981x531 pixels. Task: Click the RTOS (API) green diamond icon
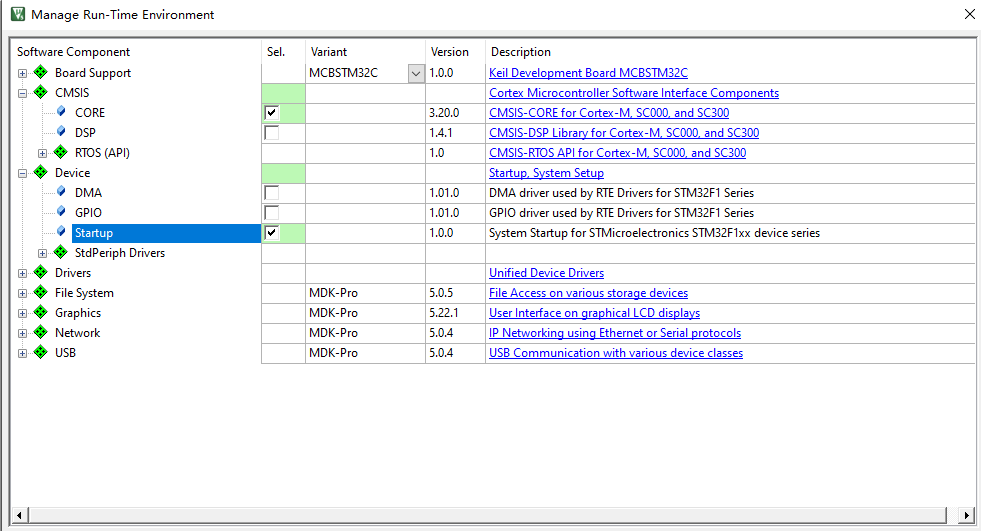[x=61, y=153]
